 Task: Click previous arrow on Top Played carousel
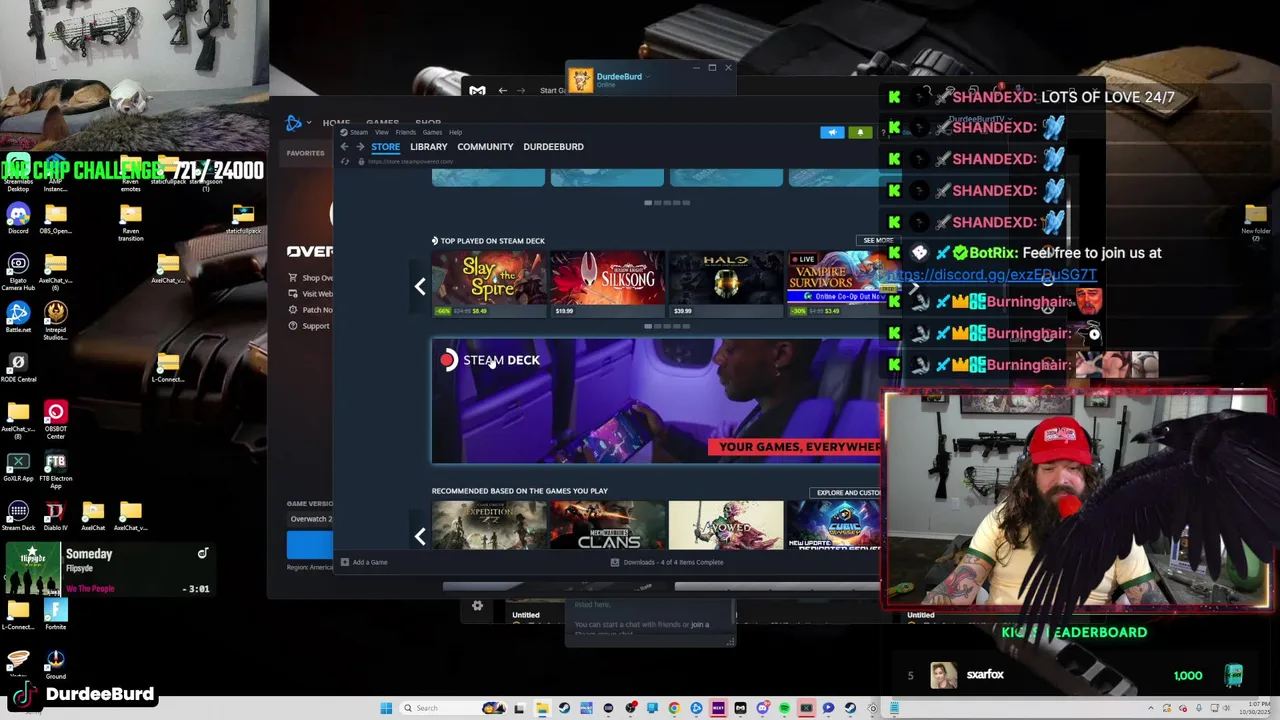(x=420, y=287)
